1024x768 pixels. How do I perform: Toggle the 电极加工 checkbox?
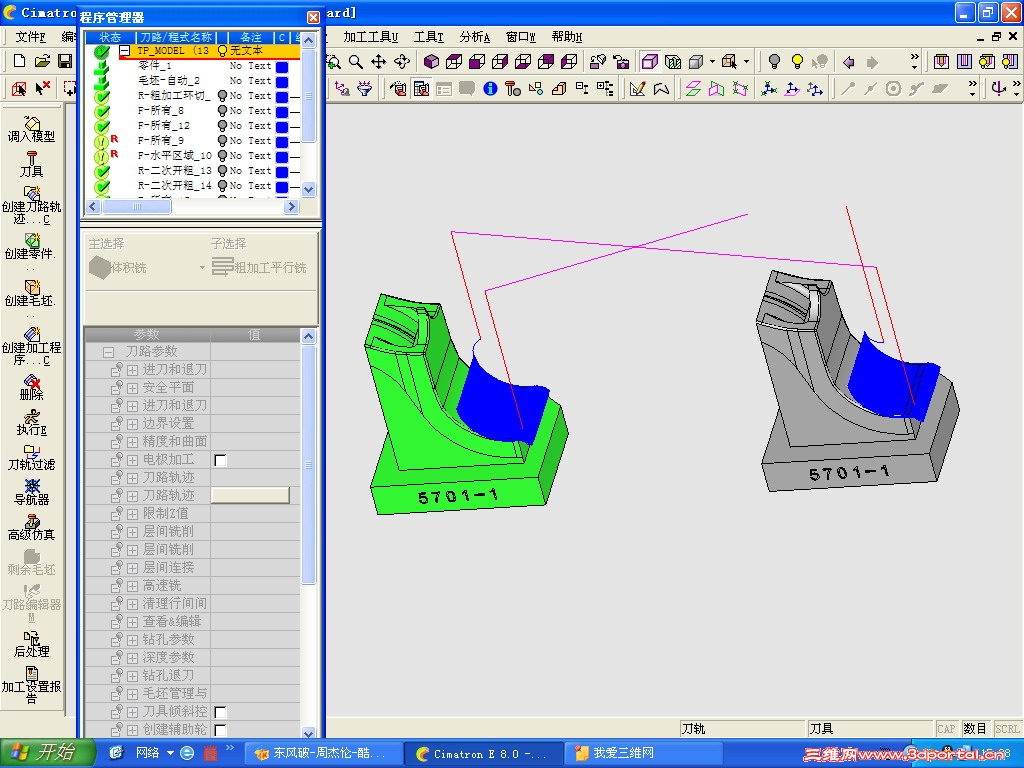(221, 460)
